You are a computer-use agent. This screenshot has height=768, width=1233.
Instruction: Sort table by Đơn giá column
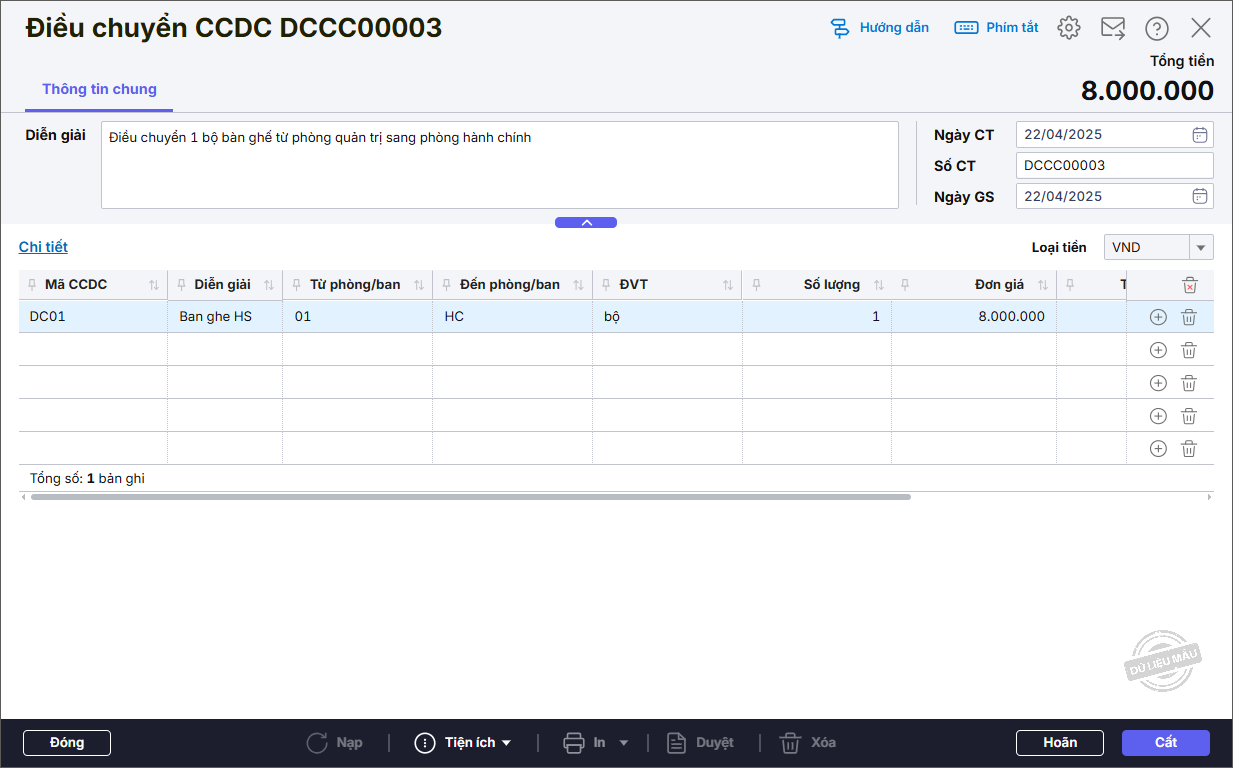(x=1043, y=285)
